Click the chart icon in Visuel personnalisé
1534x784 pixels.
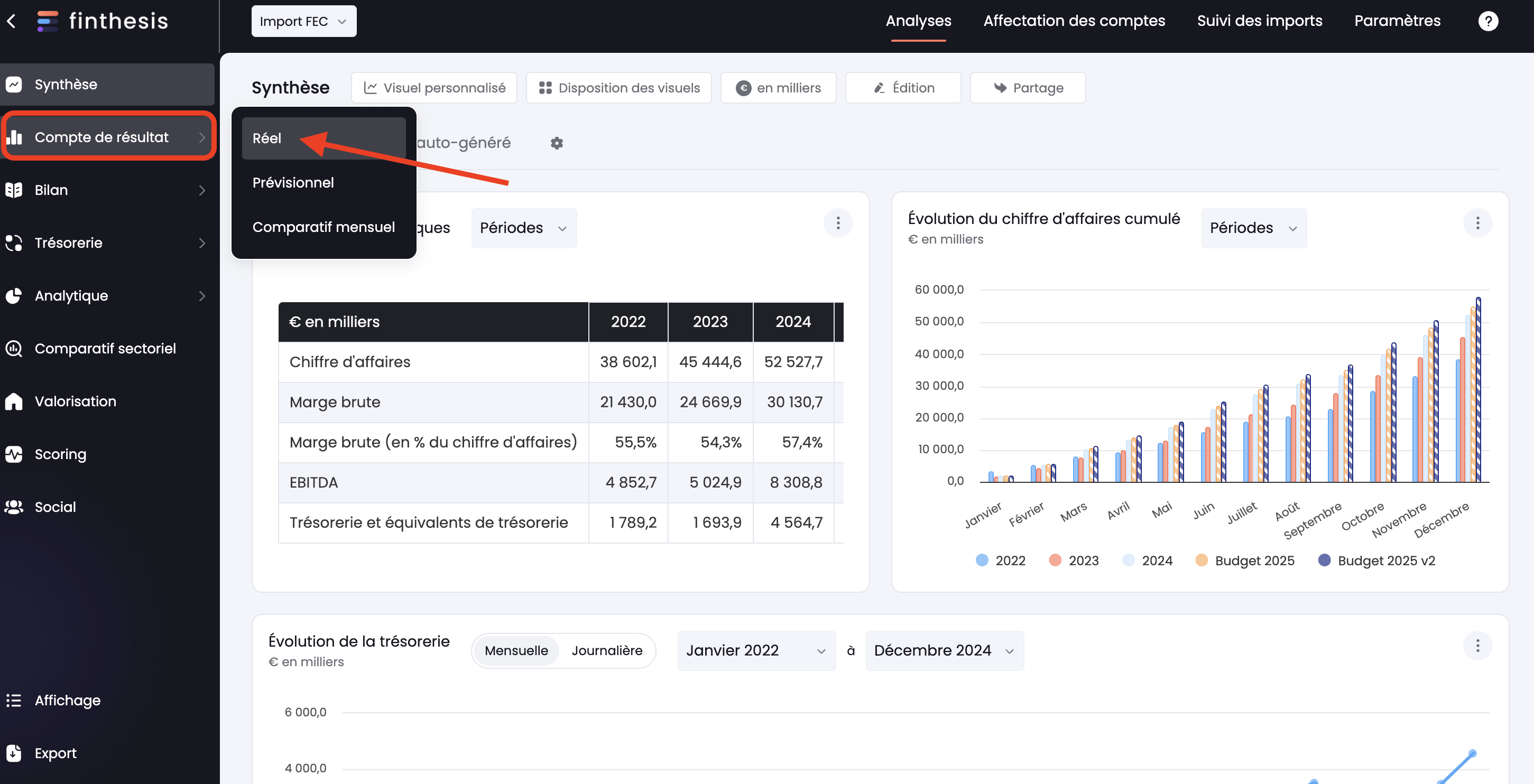371,88
